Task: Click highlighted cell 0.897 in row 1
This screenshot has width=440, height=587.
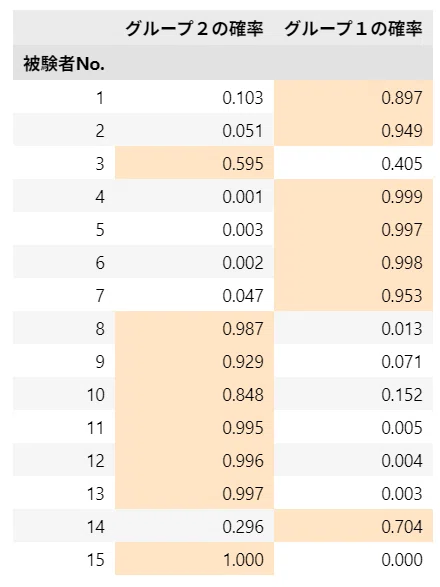Action: (353, 97)
